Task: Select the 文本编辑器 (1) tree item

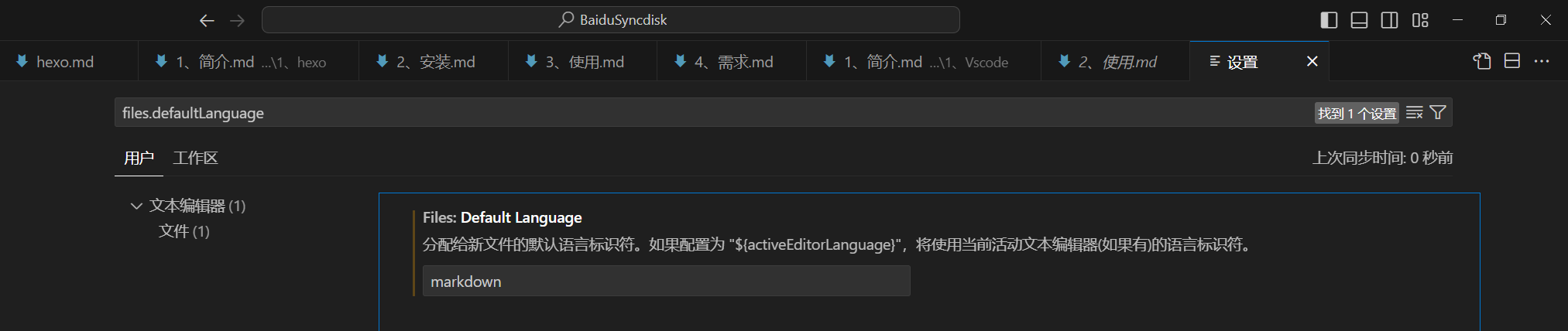Action: (x=197, y=206)
